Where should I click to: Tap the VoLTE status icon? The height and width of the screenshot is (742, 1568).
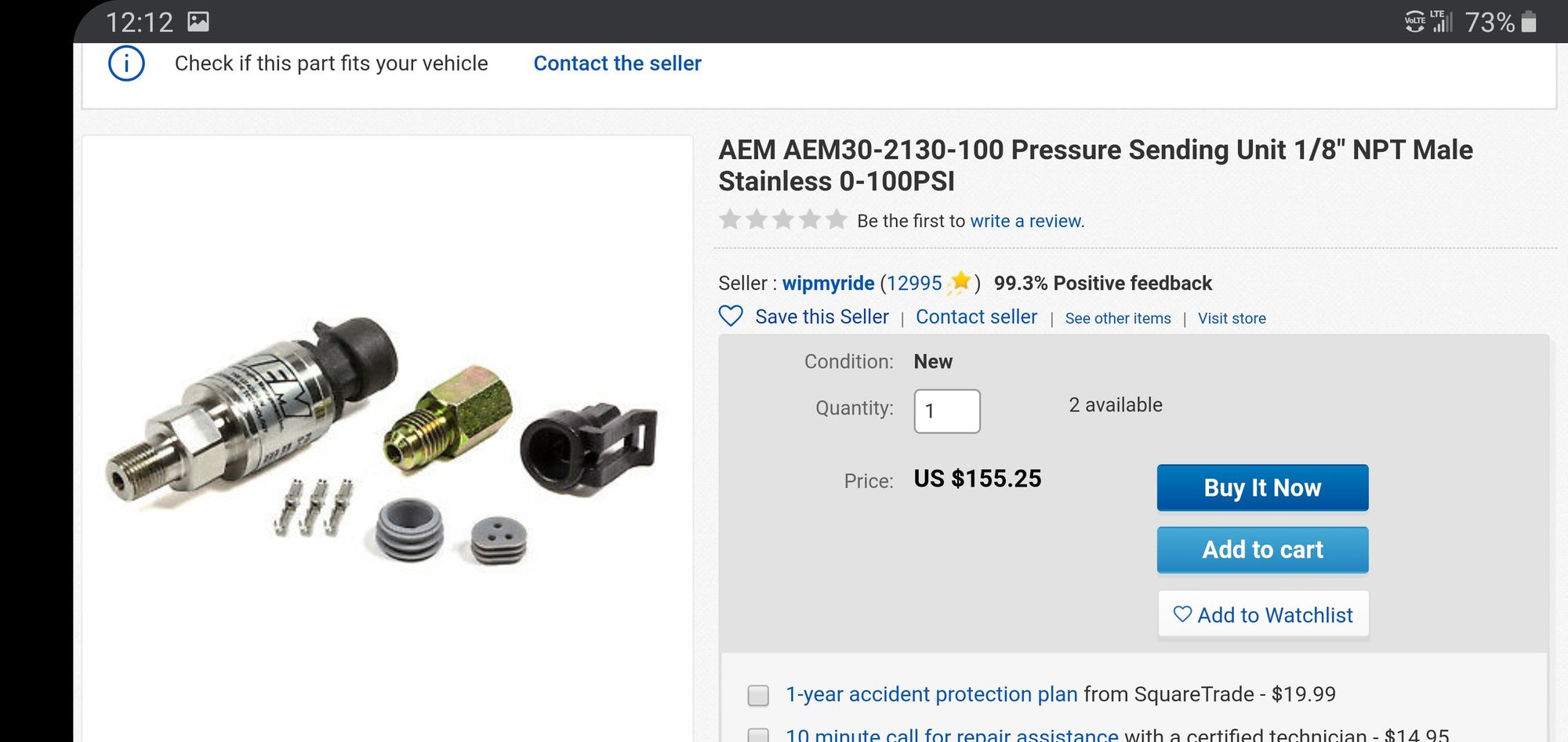click(x=1414, y=21)
